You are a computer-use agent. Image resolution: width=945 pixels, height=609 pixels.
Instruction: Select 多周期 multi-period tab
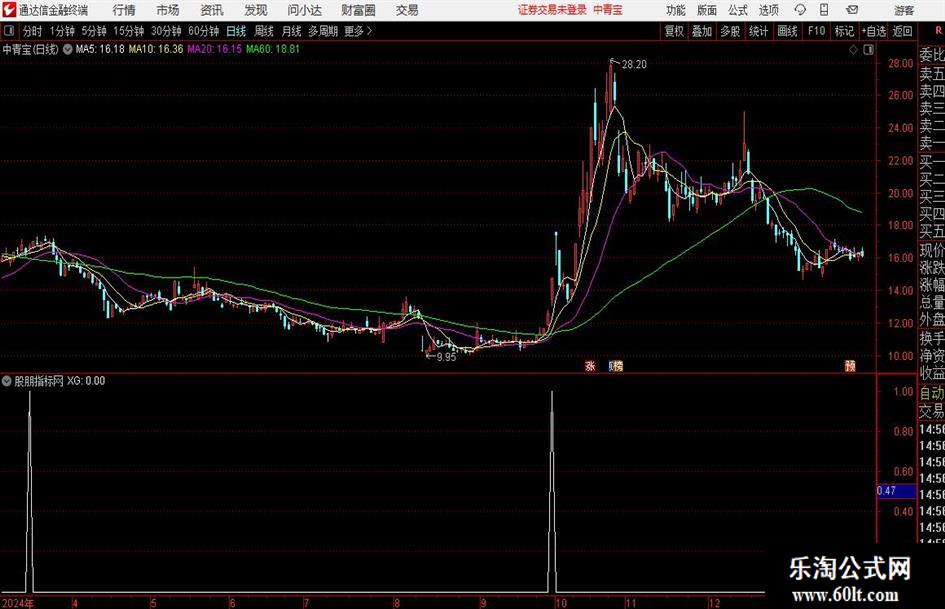[x=323, y=31]
